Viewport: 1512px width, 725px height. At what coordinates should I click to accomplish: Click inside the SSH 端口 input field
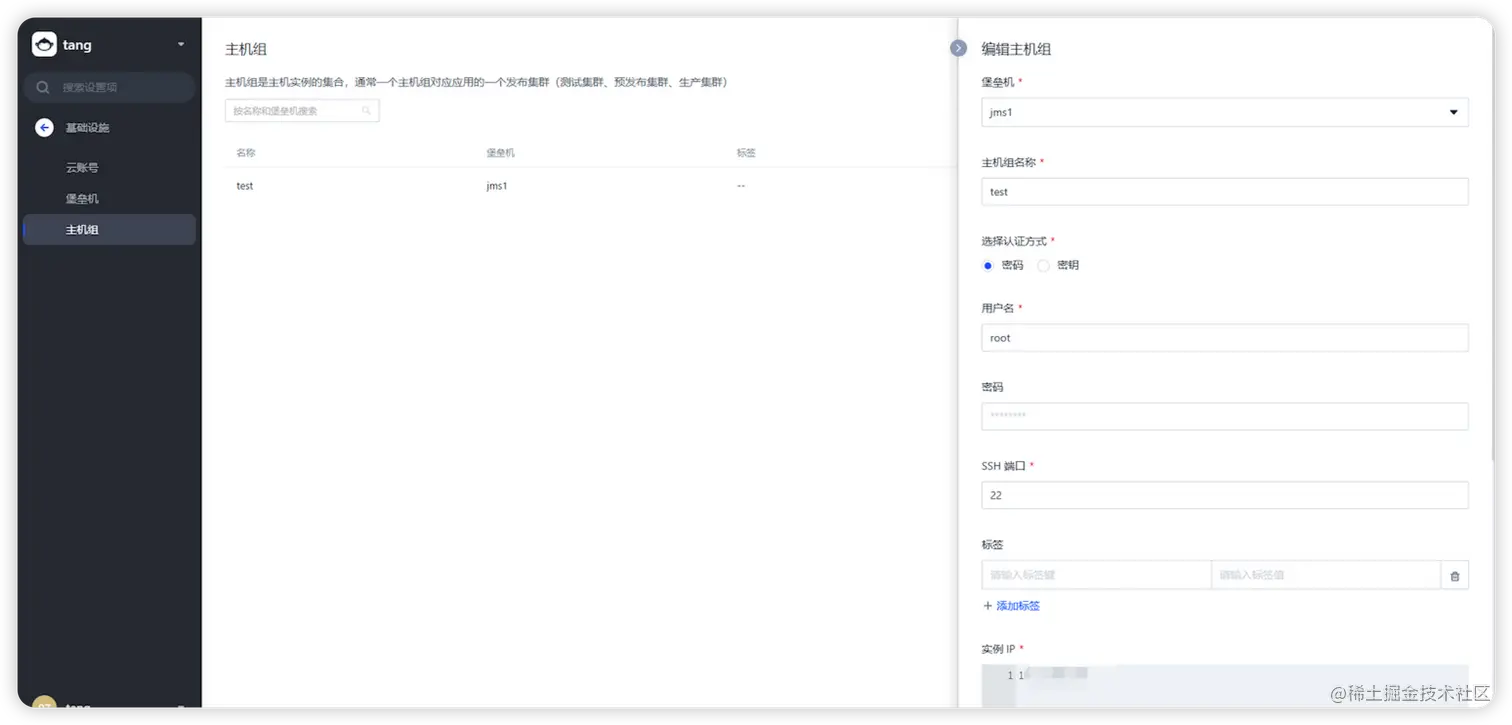pyautogui.click(x=1224, y=495)
